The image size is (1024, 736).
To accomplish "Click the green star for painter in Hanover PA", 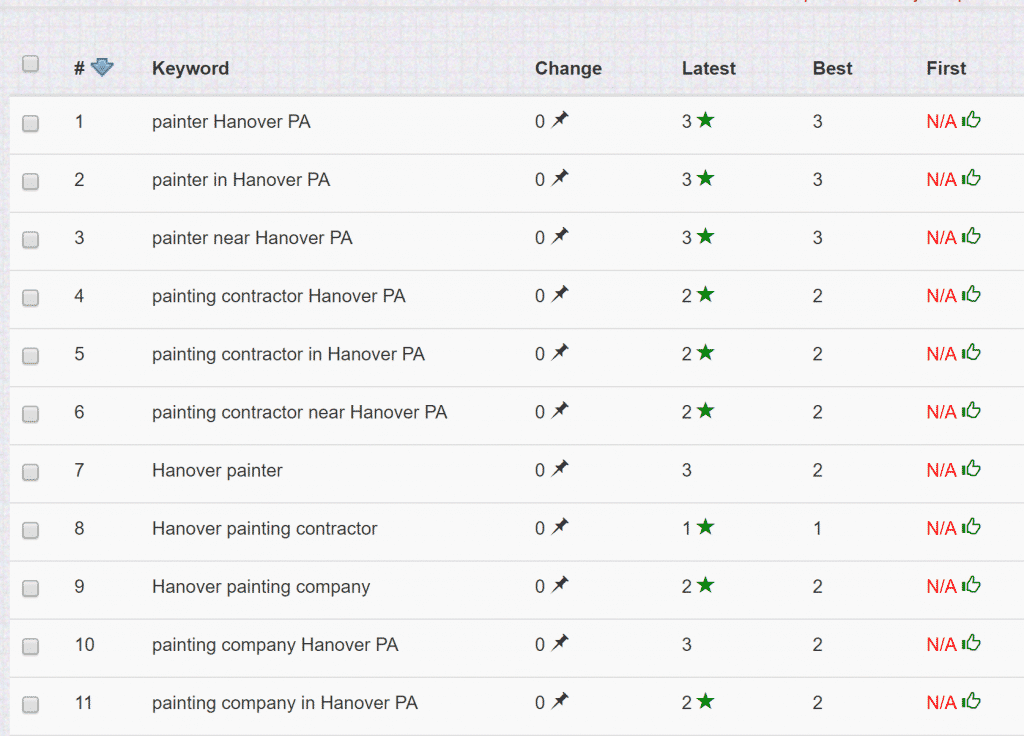I will pos(706,179).
